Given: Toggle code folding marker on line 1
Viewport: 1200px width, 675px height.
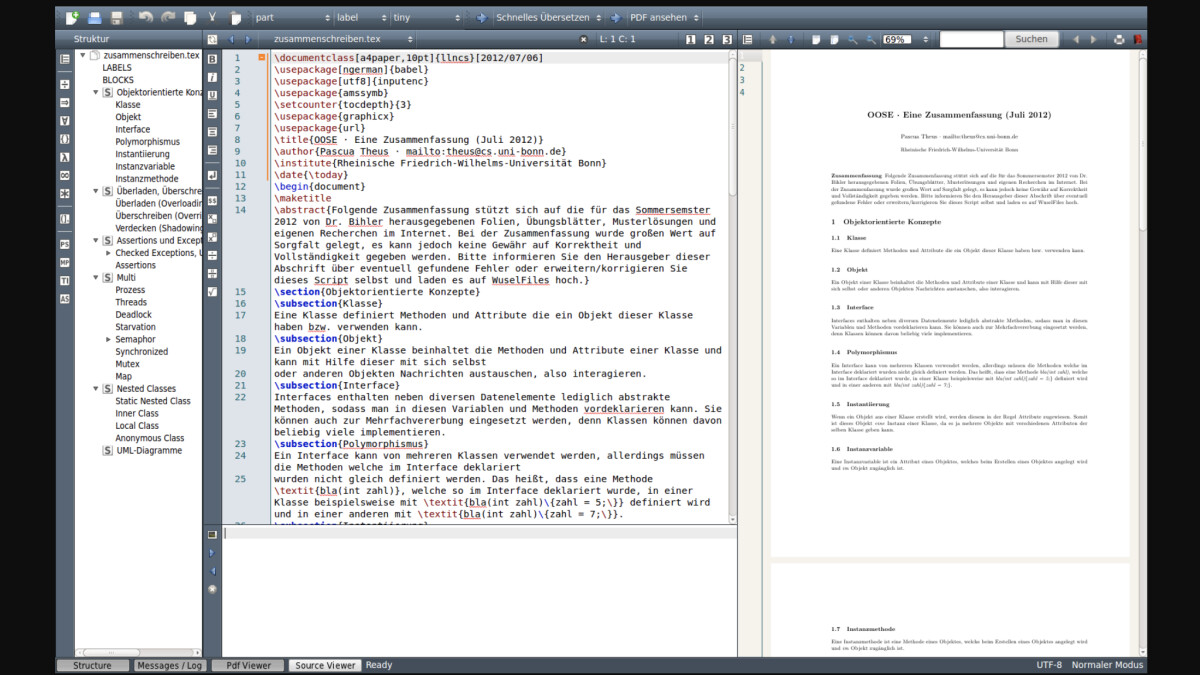Looking at the screenshot, I should (262, 58).
